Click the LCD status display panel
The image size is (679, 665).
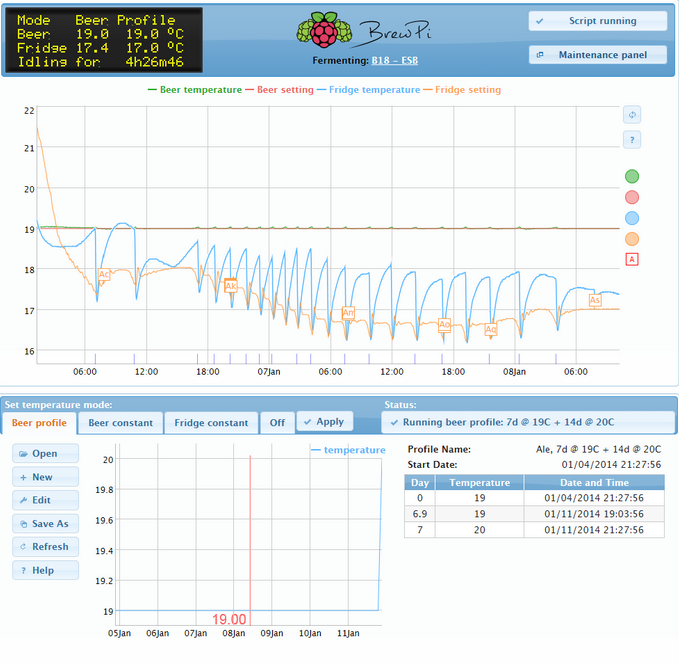click(103, 41)
